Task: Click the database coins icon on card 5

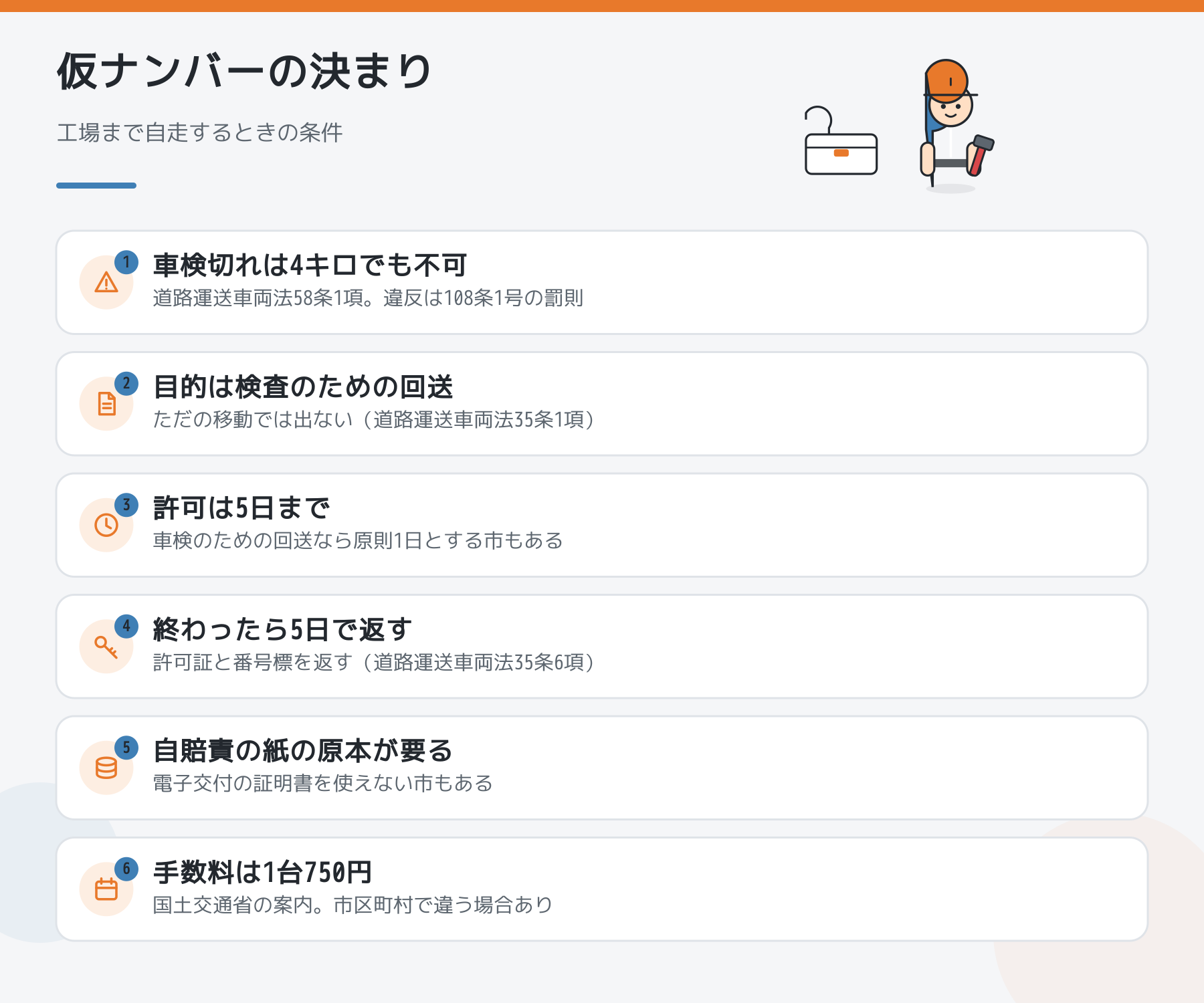Action: pos(106,768)
